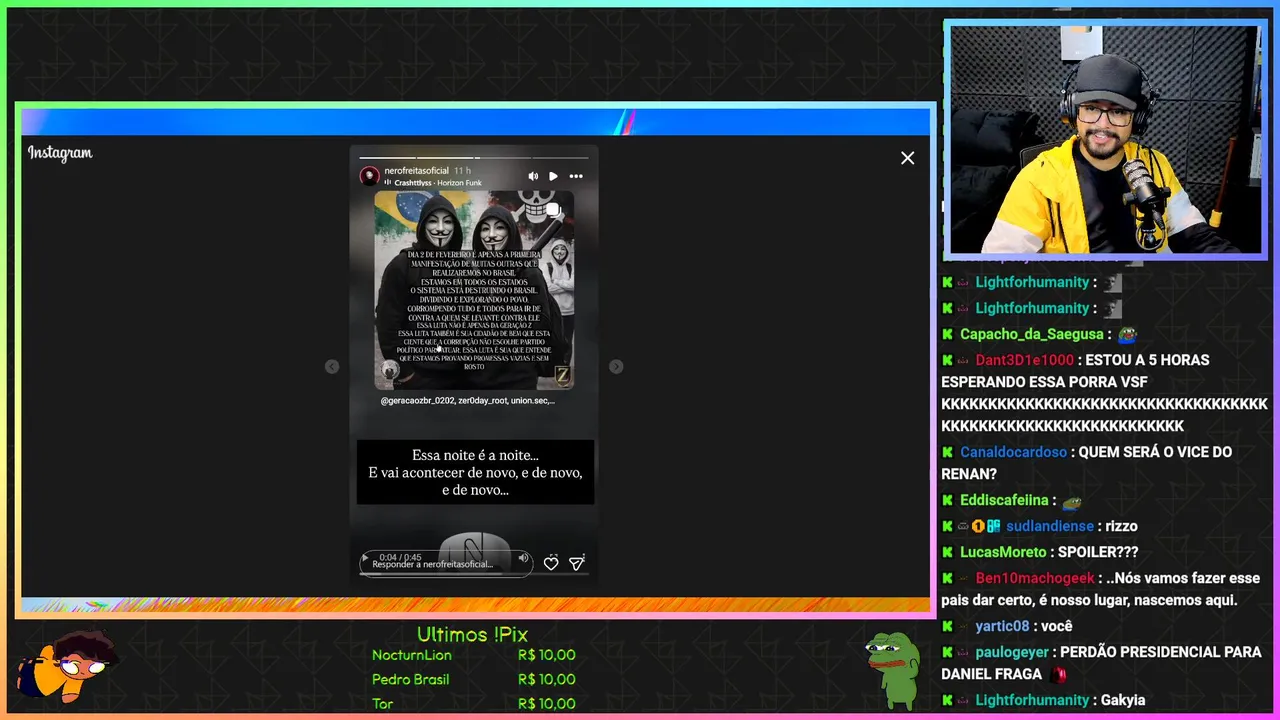Click the Lightforhumanity Gakyia chat message

click(1043, 700)
